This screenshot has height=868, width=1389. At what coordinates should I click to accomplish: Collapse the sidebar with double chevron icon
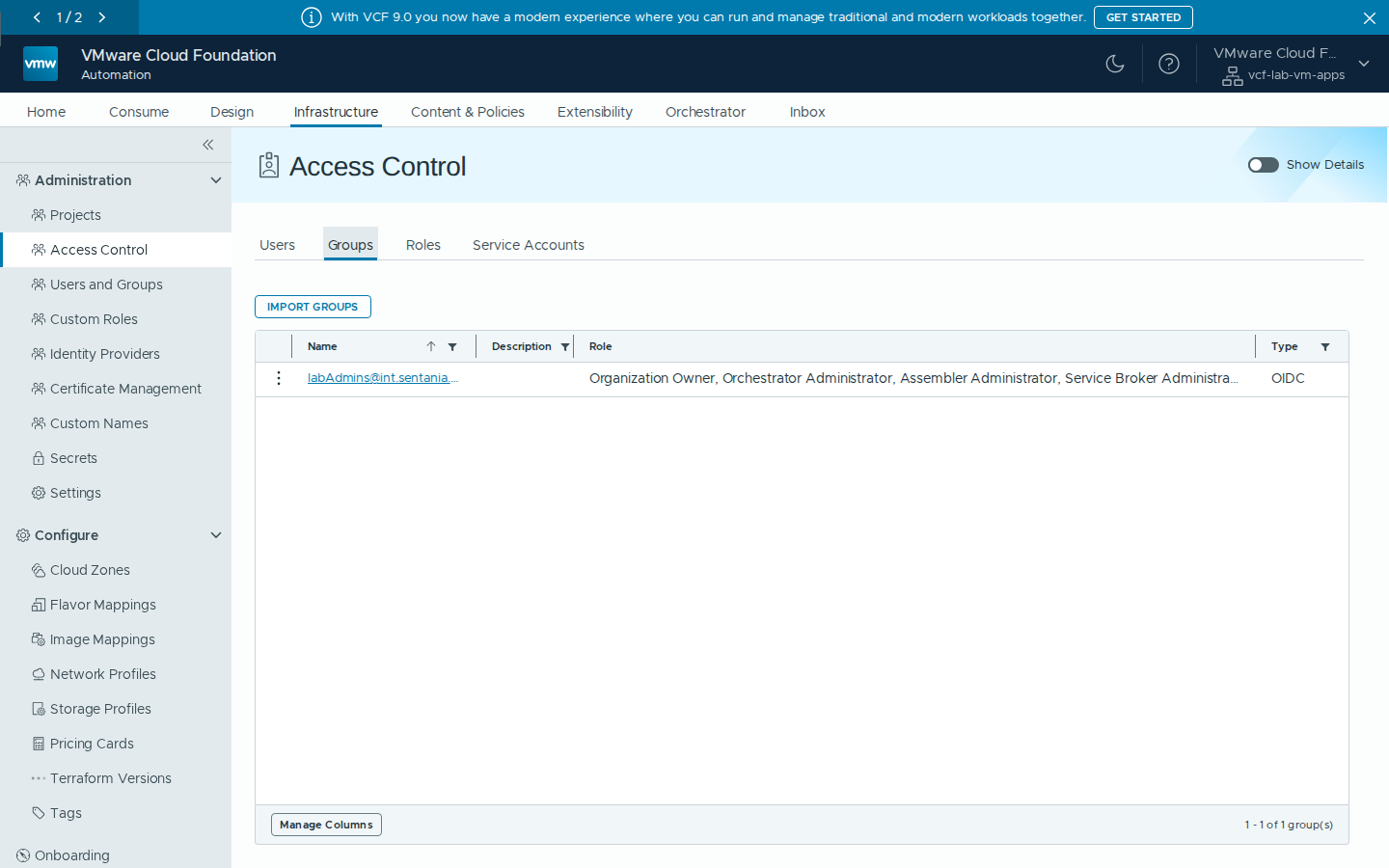point(208,145)
